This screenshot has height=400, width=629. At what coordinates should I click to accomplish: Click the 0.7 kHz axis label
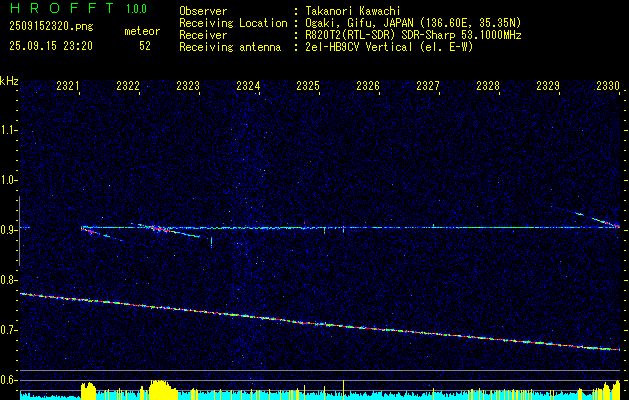(x=9, y=330)
